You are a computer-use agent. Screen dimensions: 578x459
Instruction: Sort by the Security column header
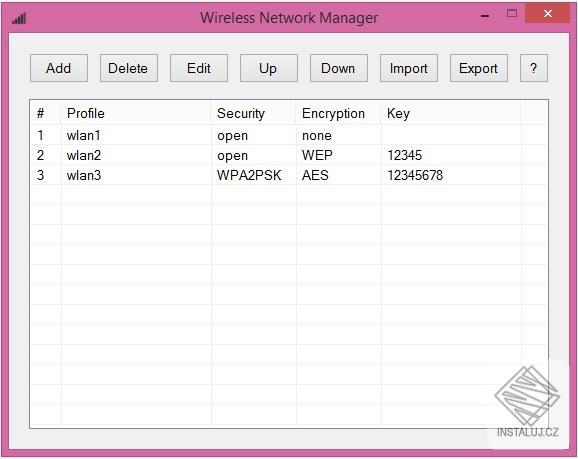(254, 113)
